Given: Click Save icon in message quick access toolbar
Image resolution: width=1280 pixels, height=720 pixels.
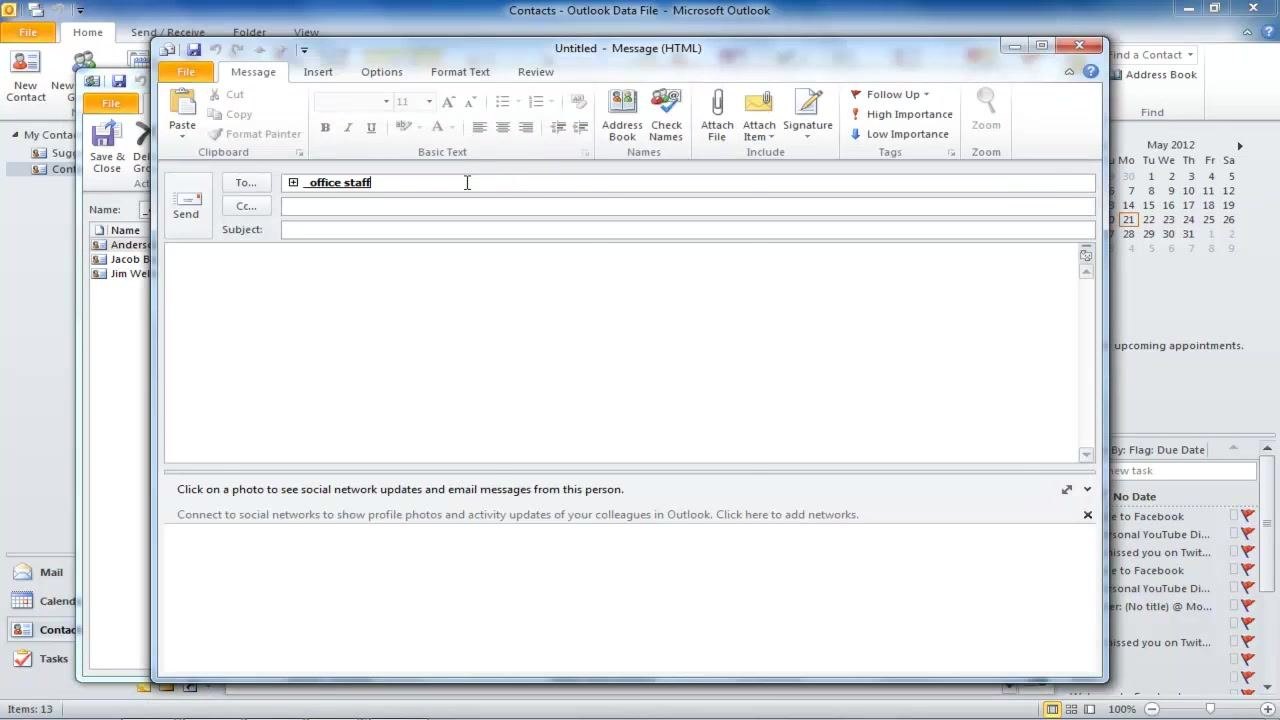Looking at the screenshot, I should (x=193, y=49).
